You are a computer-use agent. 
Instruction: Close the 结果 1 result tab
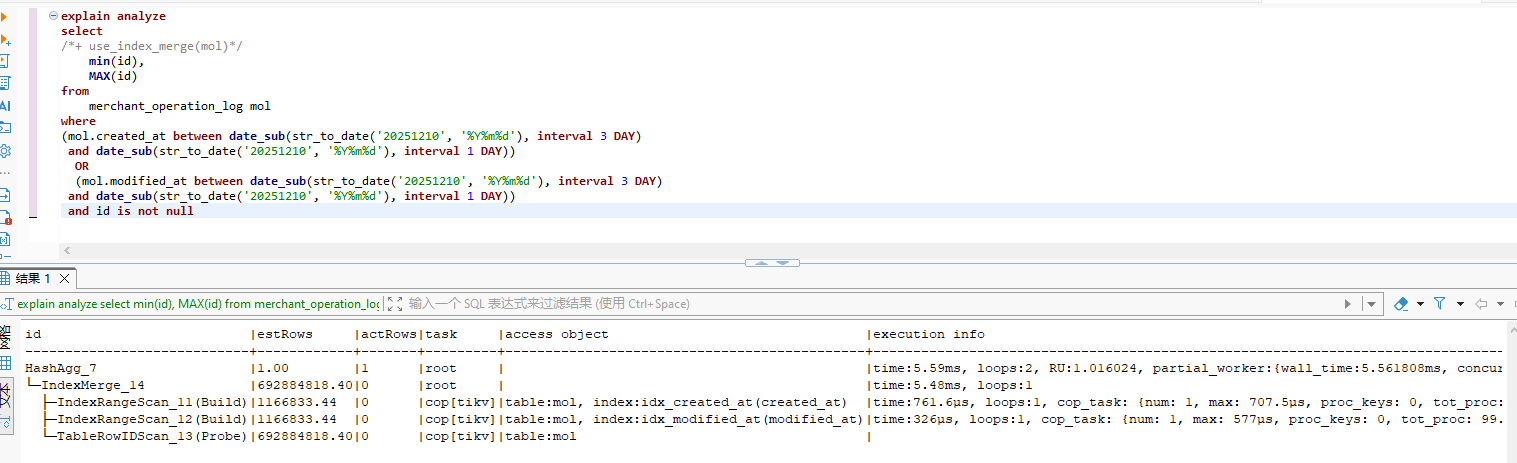tap(65, 279)
